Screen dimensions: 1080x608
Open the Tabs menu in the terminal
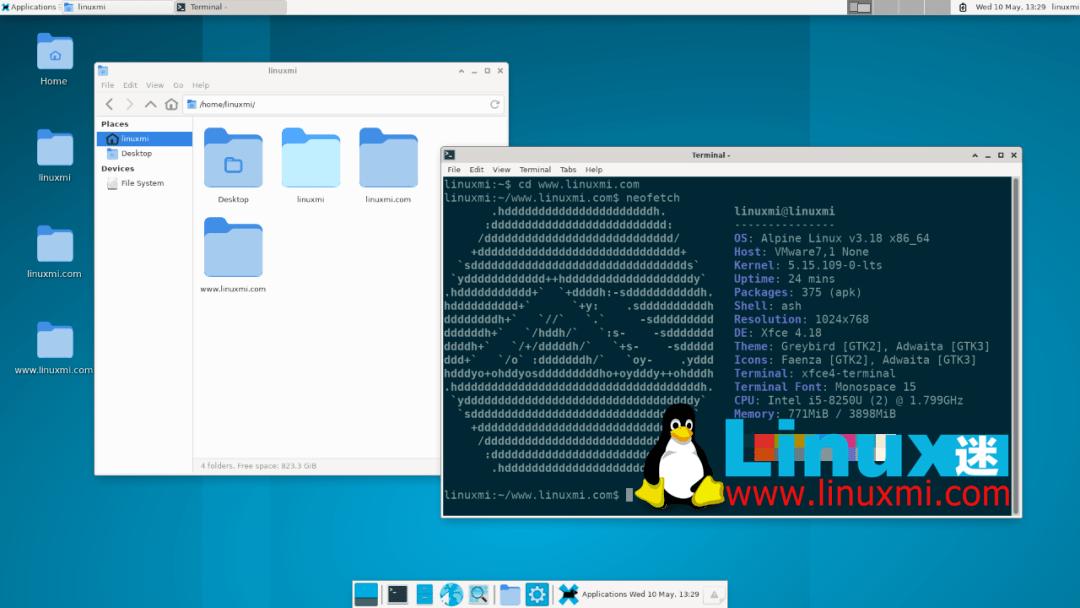point(568,169)
